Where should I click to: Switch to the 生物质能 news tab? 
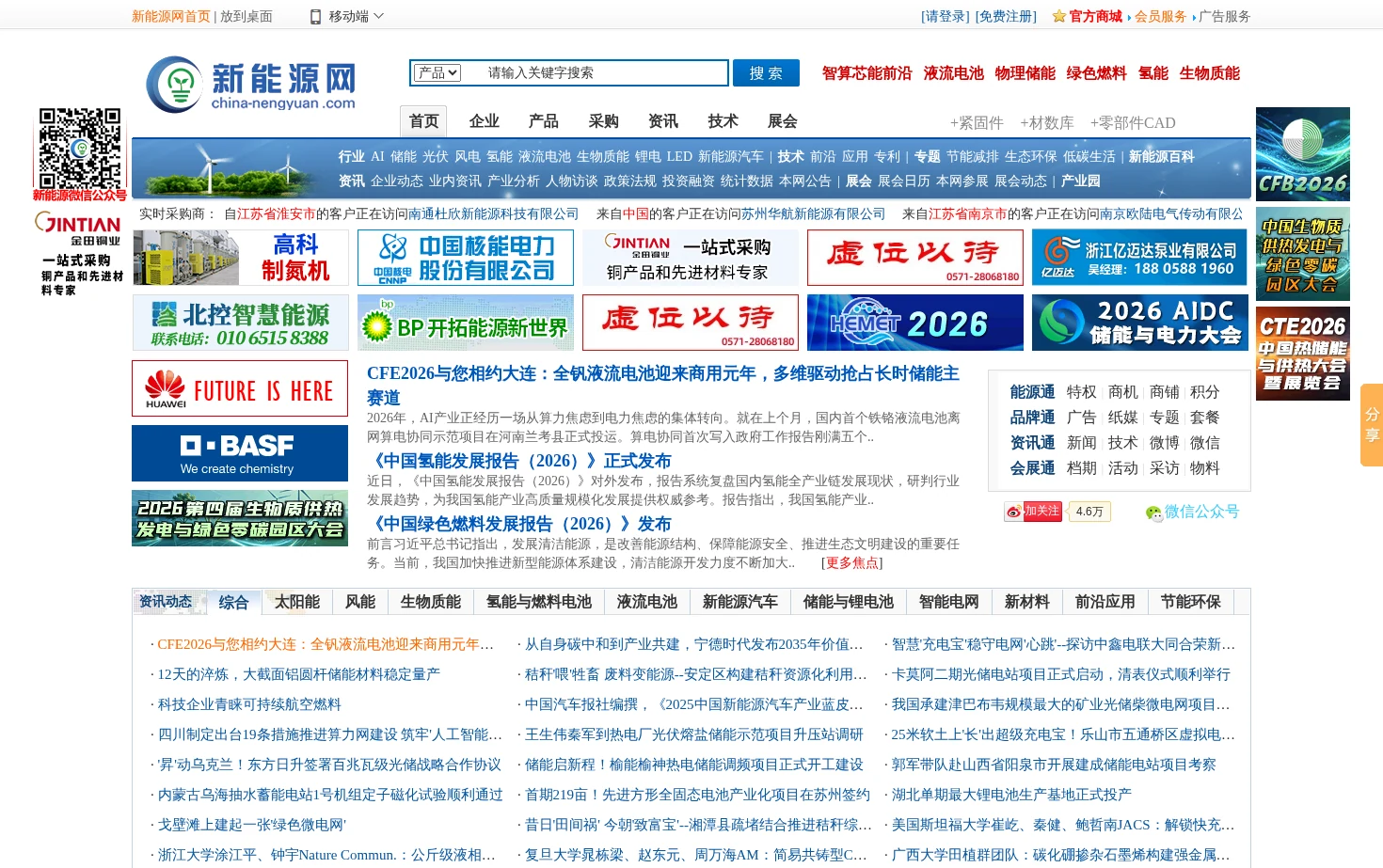click(x=431, y=602)
